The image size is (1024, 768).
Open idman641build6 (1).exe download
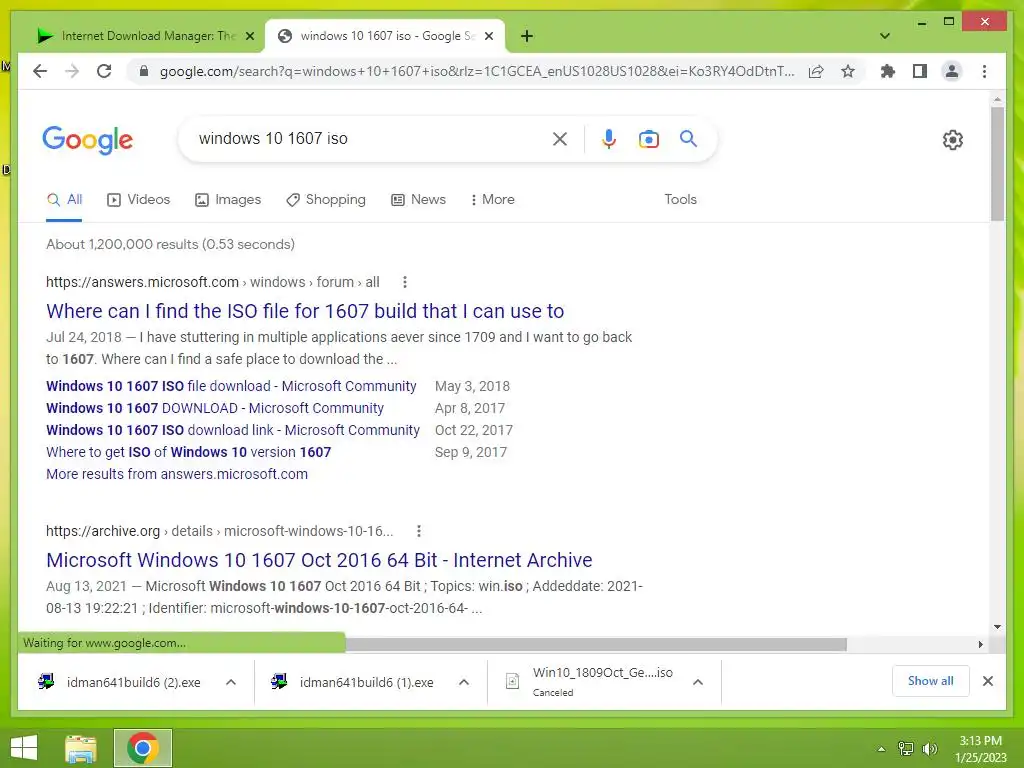pos(355,682)
